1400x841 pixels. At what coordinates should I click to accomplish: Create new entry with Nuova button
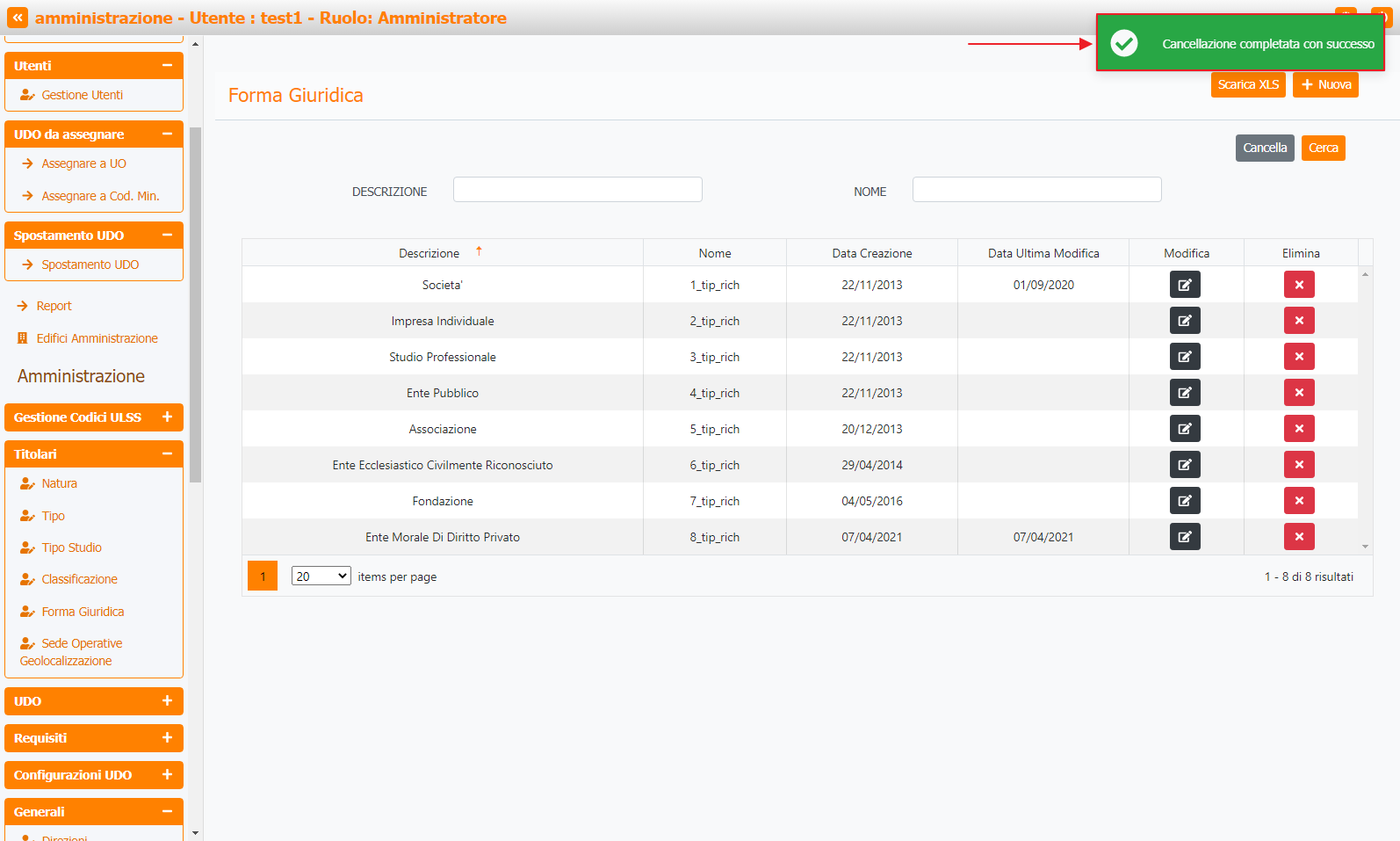(x=1325, y=84)
